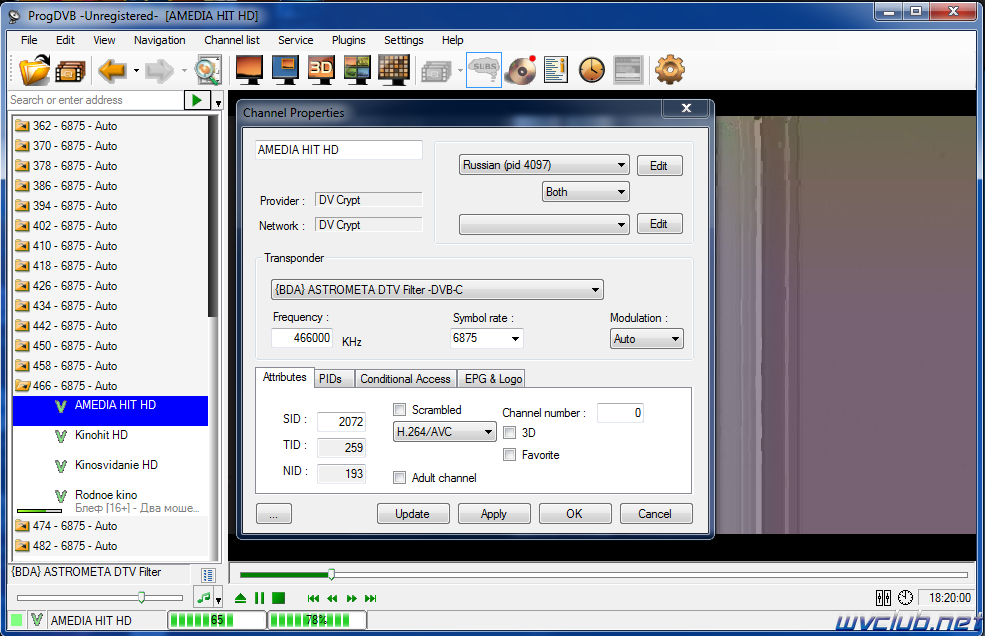Image resolution: width=985 pixels, height=636 pixels.
Task: Toggle SUBS subtitles bubble icon
Action: click(484, 70)
